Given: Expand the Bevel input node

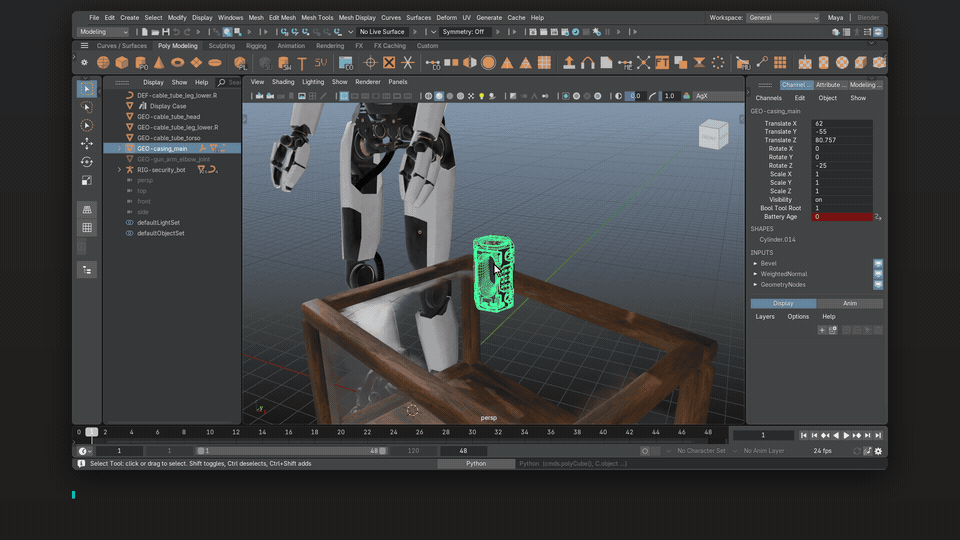Looking at the screenshot, I should coord(755,263).
